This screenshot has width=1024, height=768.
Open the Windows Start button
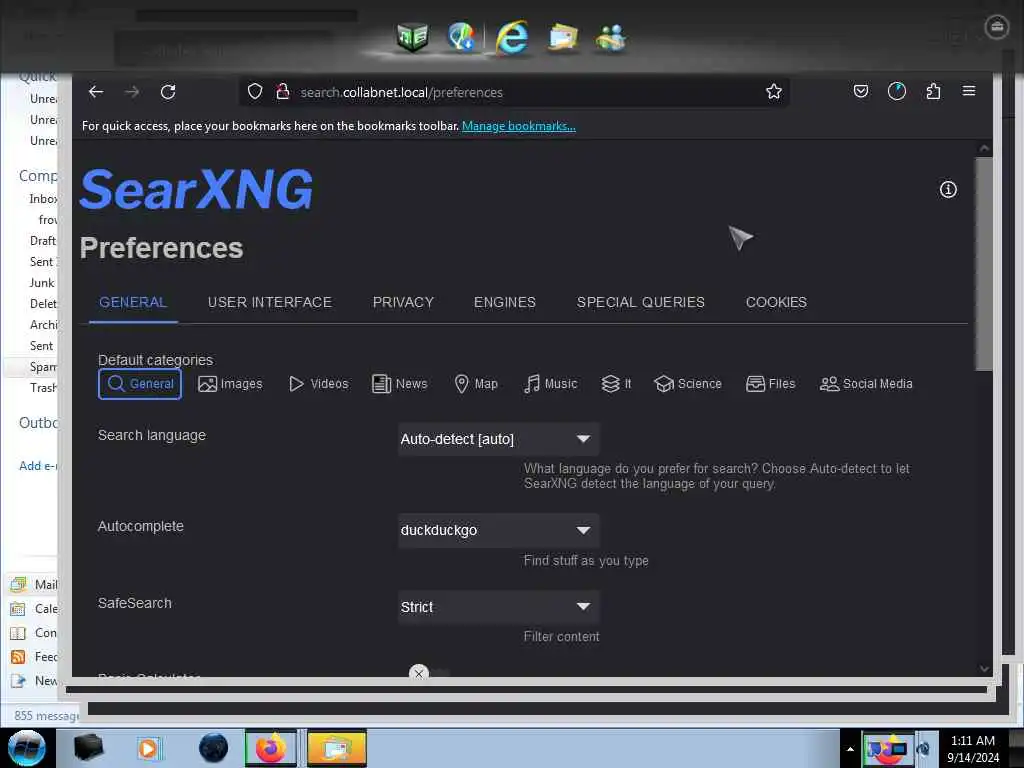pyautogui.click(x=26, y=748)
